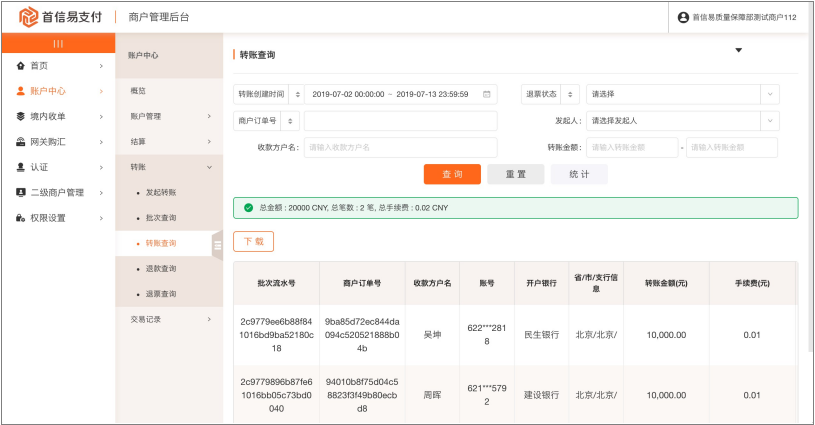Screen dimensions: 815x425
Task: Click the green success check icon
Action: [248, 208]
